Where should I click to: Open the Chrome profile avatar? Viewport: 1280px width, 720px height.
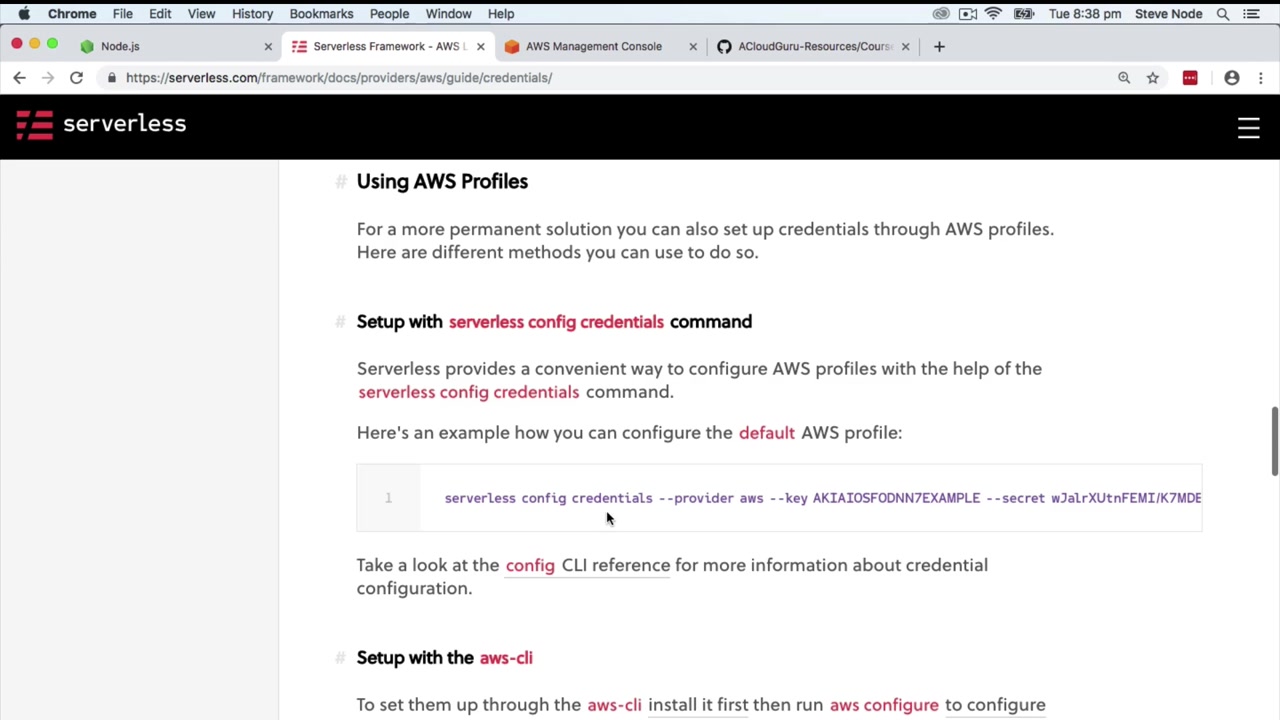1232,77
